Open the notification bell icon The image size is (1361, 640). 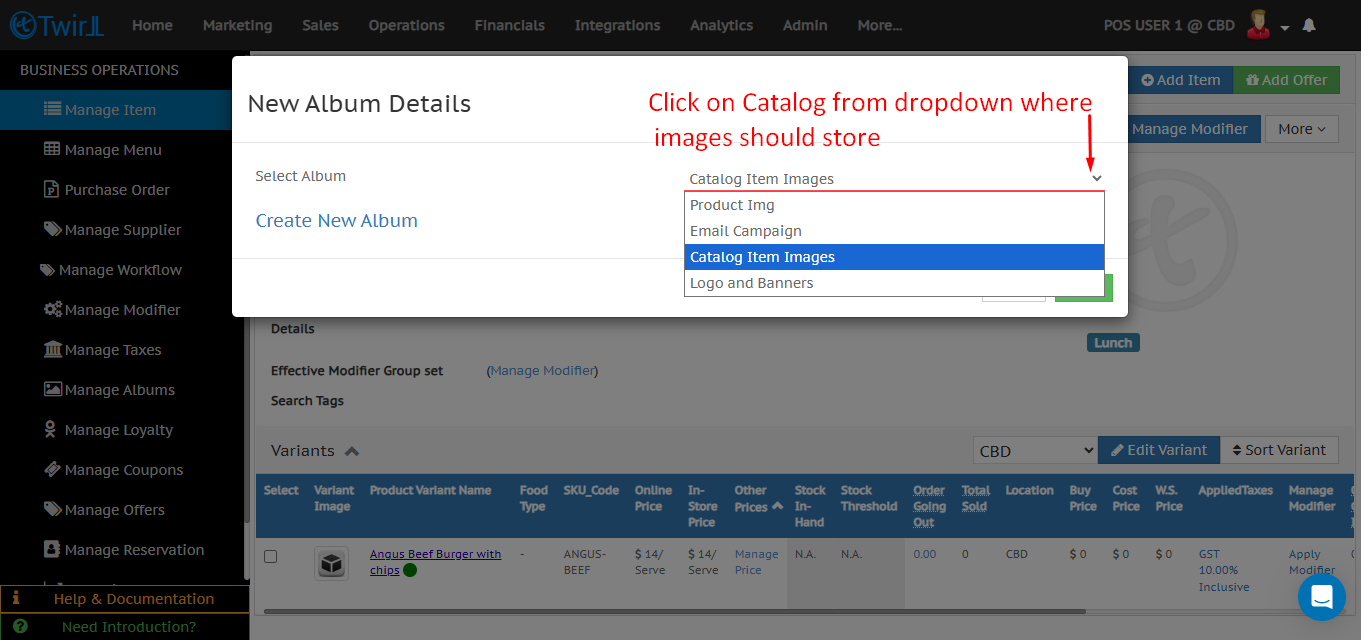[1309, 24]
